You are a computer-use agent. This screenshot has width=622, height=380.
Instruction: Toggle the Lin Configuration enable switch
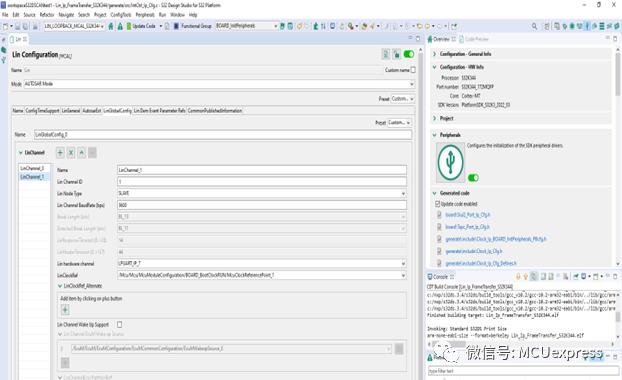pyautogui.click(x=409, y=54)
